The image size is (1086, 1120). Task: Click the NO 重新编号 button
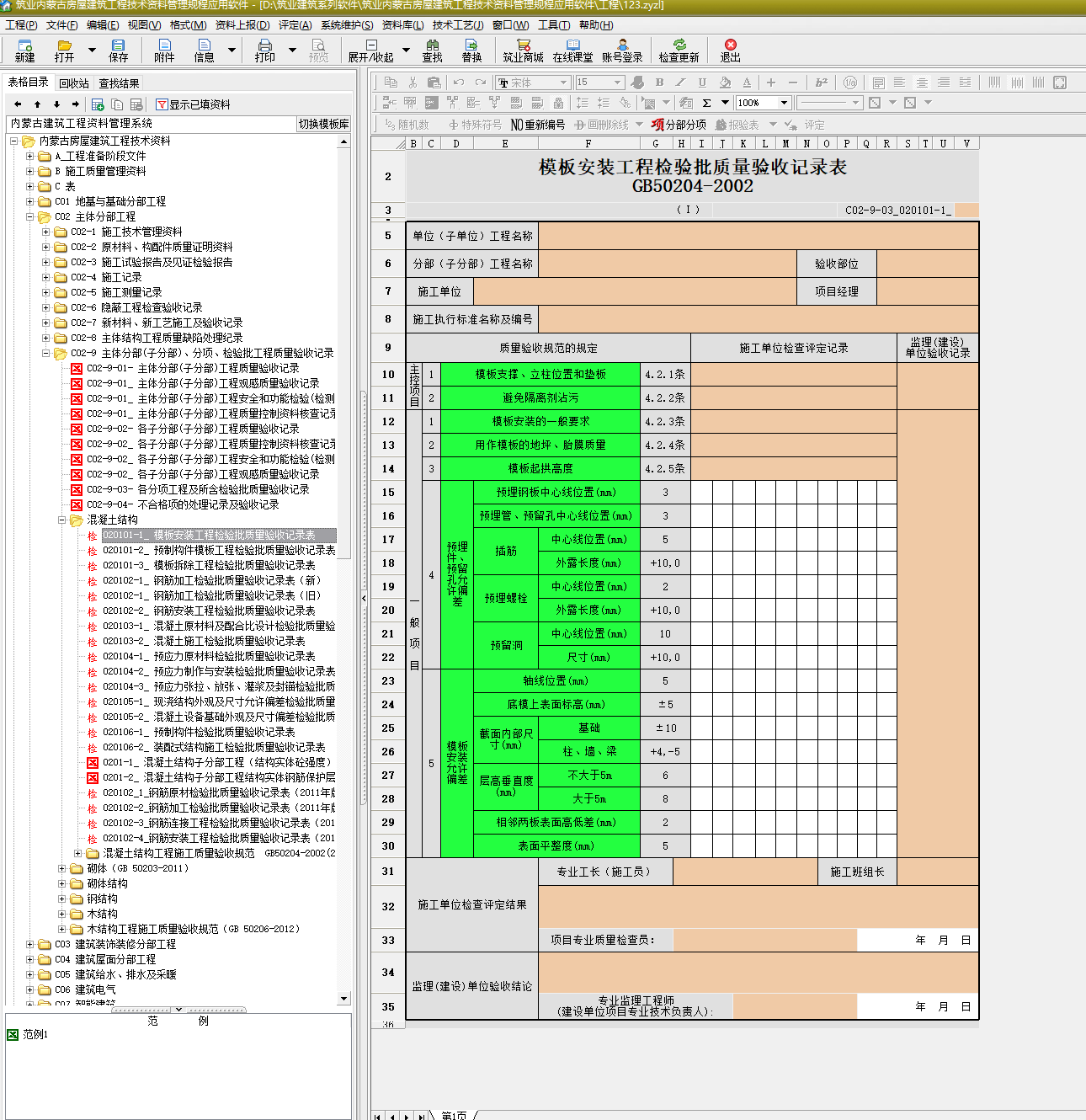[x=537, y=125]
